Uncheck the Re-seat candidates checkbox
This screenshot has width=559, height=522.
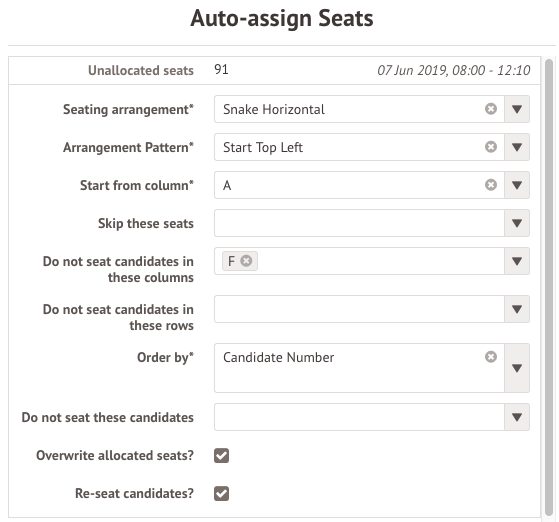[221, 493]
